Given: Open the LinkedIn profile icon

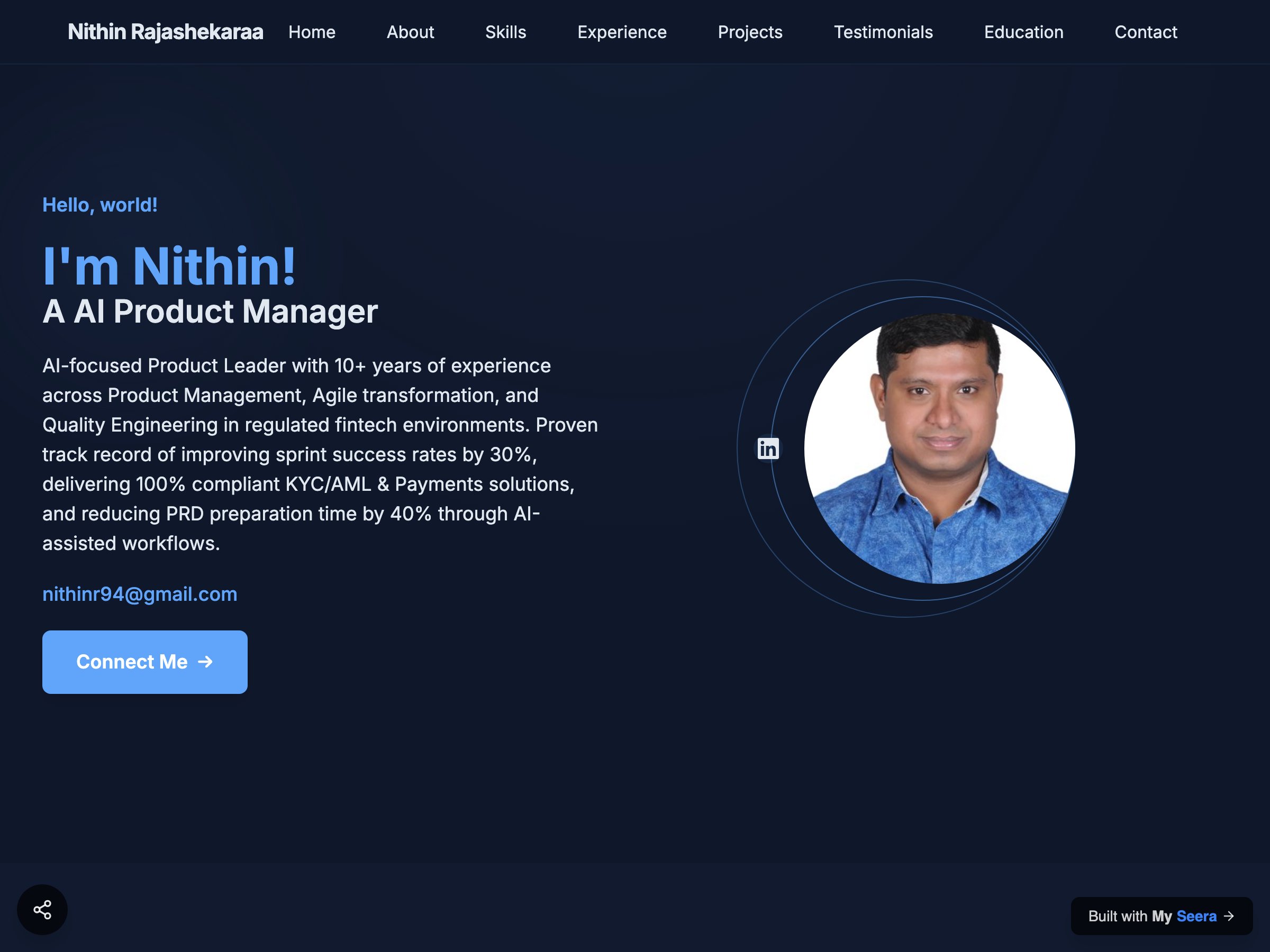Looking at the screenshot, I should tap(768, 448).
